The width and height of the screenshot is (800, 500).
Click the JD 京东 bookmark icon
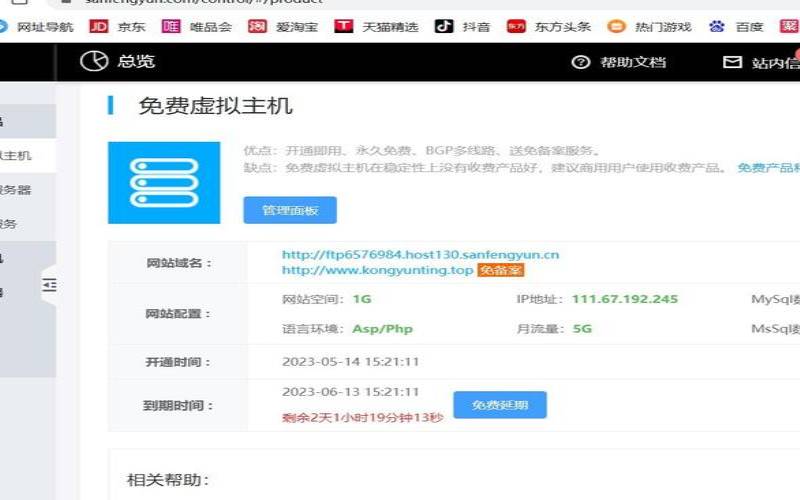[98, 26]
